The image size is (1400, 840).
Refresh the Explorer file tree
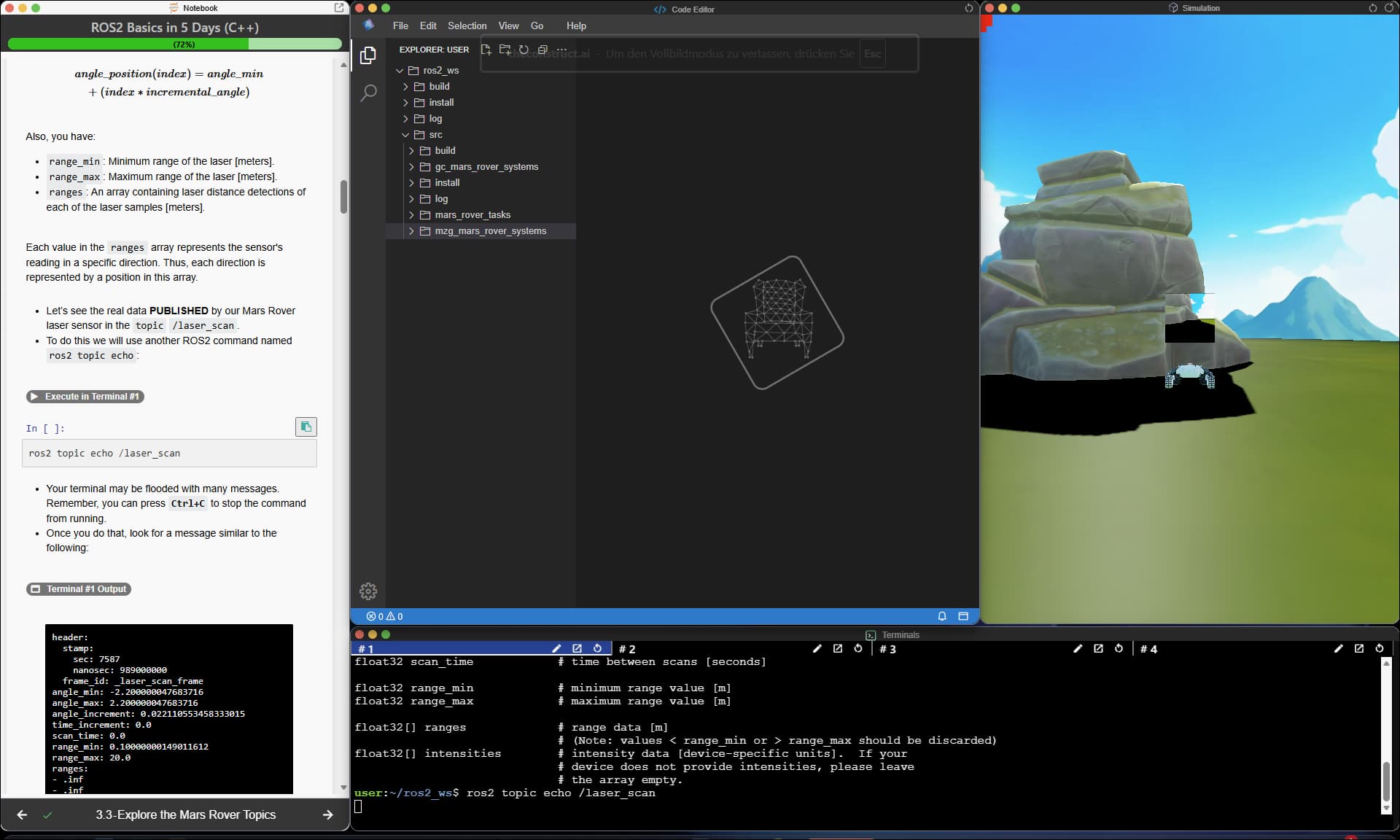coord(524,50)
